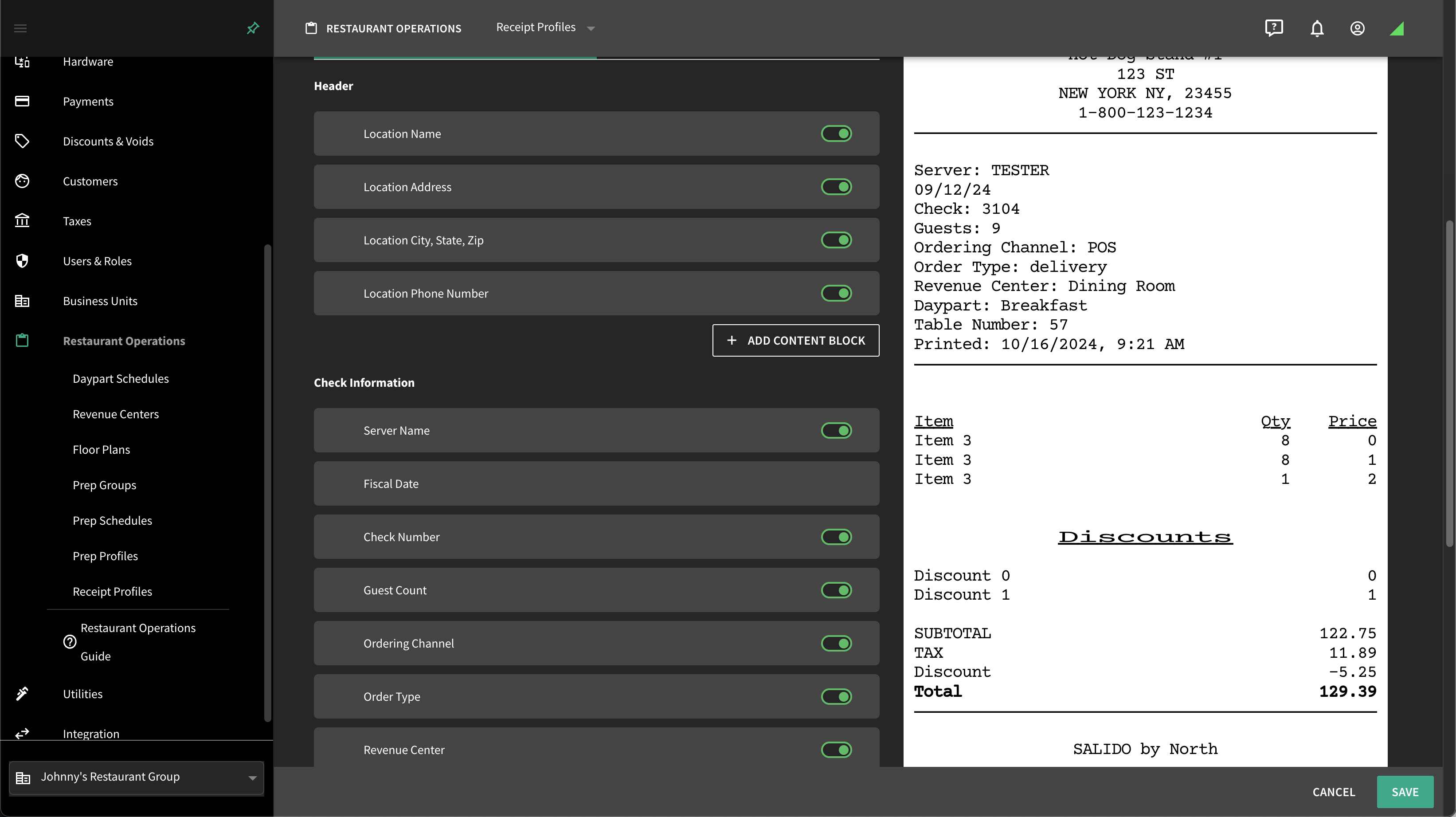The height and width of the screenshot is (817, 1456).
Task: Click the Users & Roles shield icon
Action: (22, 261)
